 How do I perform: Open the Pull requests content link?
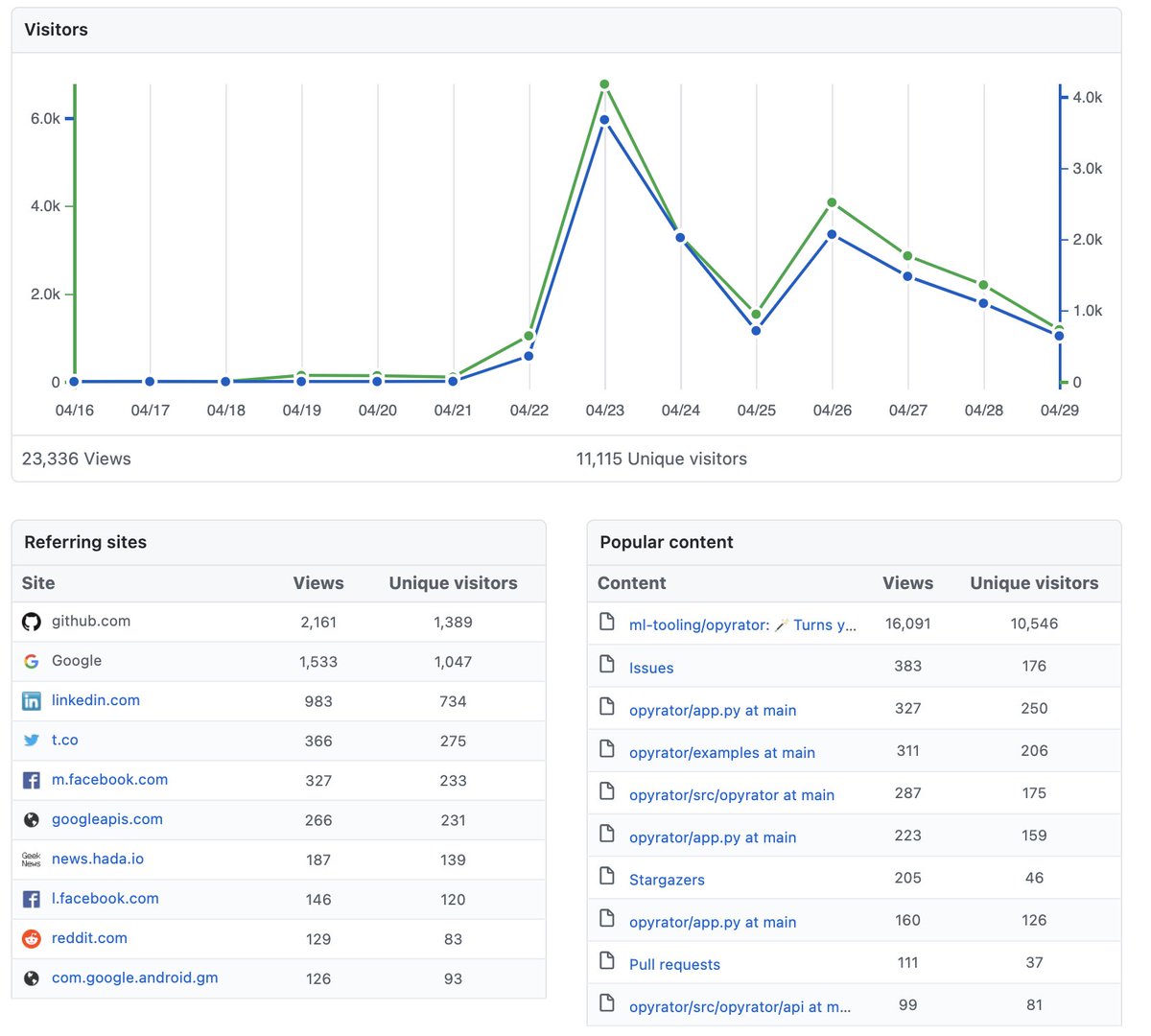click(x=674, y=964)
